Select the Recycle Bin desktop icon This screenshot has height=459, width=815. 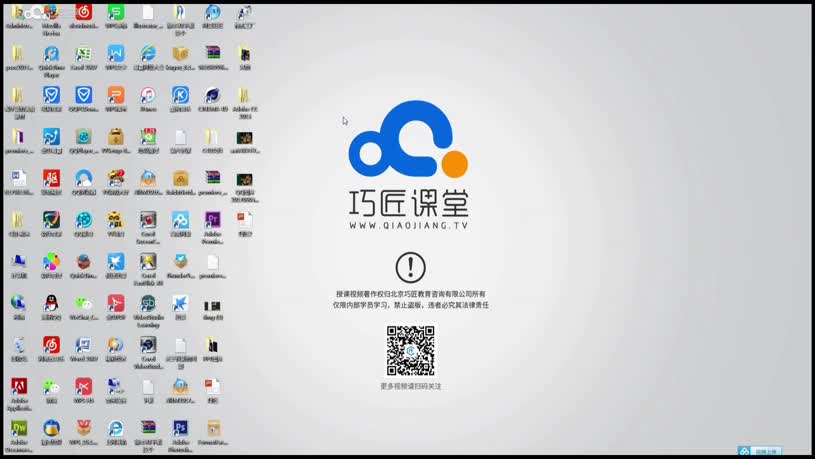coord(19,345)
